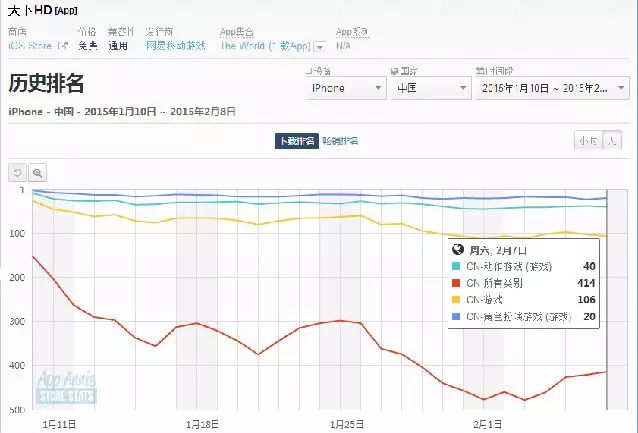Click the magnifier zoom icon above chart
Viewport: 638px width, 433px height.
pyautogui.click(x=37, y=173)
